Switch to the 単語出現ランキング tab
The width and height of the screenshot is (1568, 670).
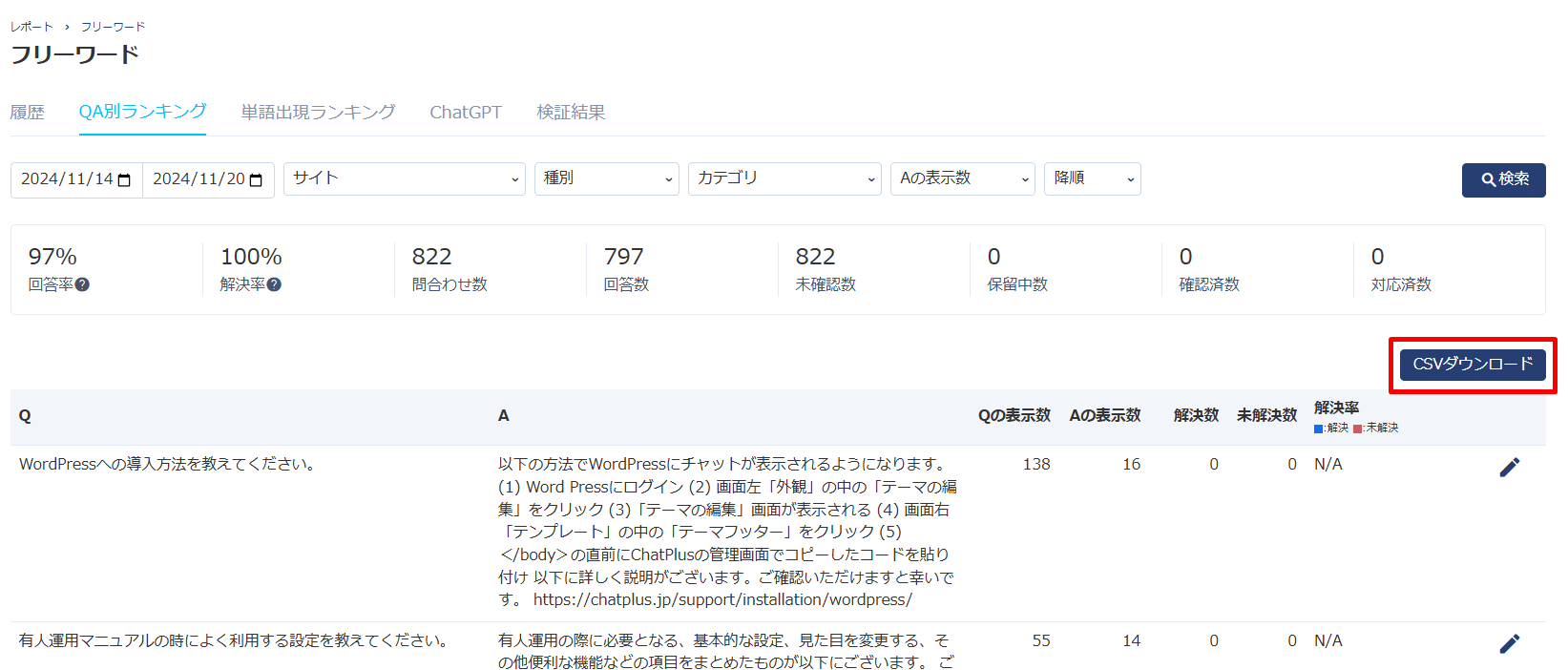(318, 113)
